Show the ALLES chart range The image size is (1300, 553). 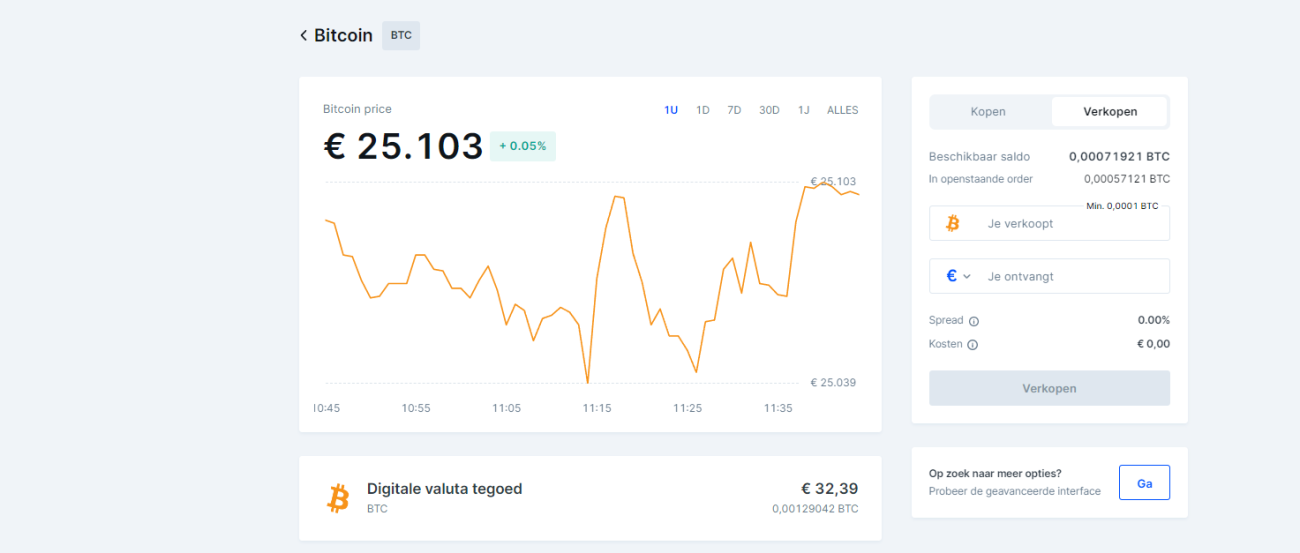[x=843, y=110]
